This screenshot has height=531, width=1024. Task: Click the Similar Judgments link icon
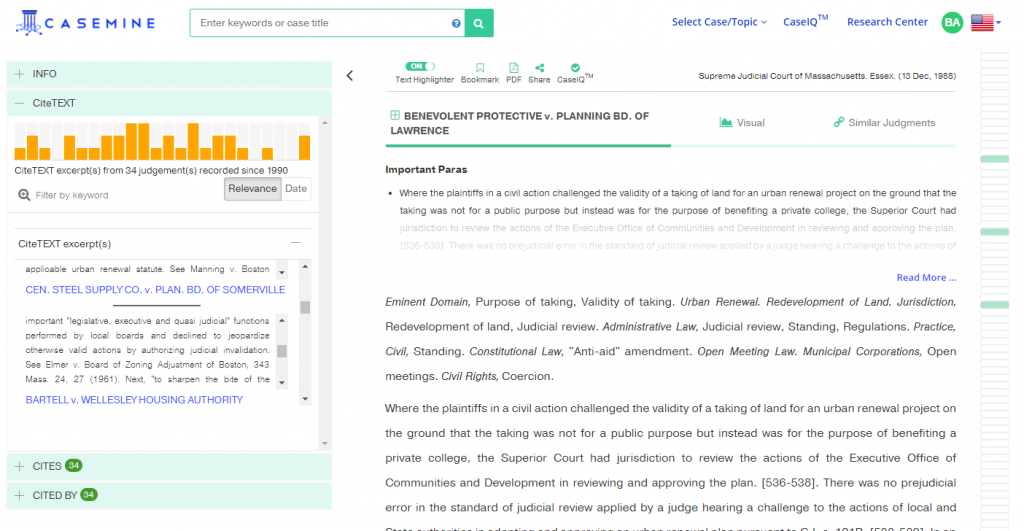tap(839, 122)
